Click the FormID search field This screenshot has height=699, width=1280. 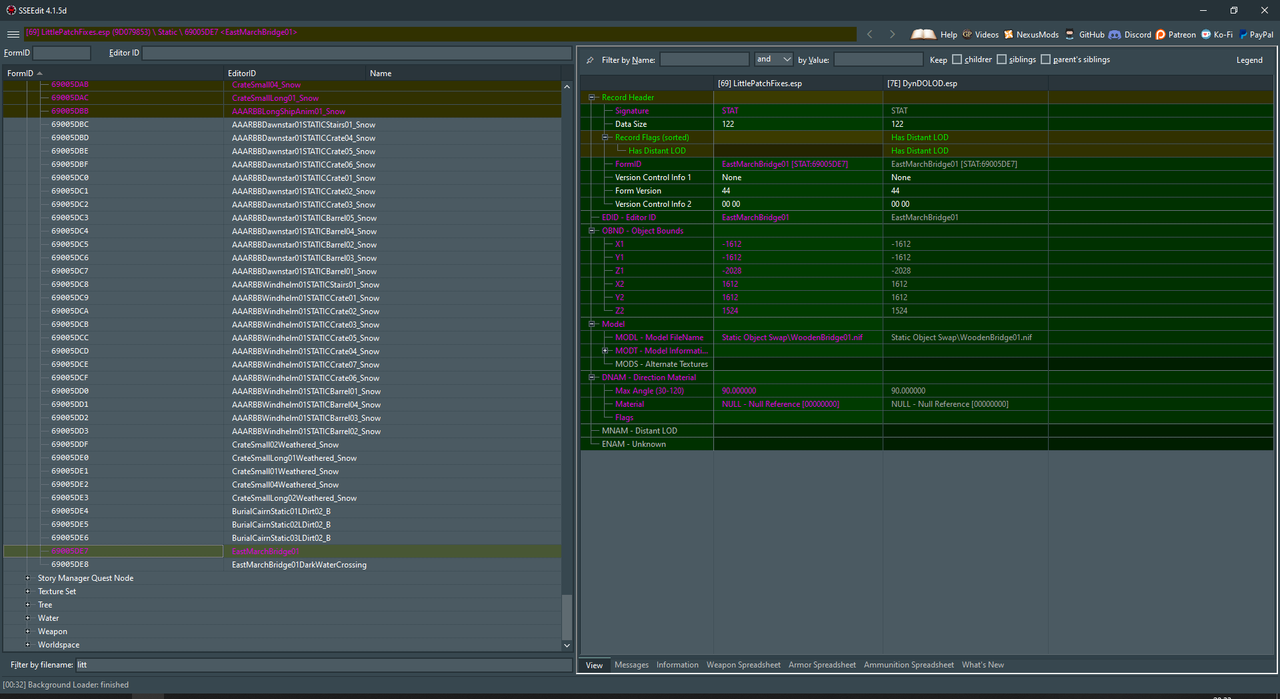61,52
